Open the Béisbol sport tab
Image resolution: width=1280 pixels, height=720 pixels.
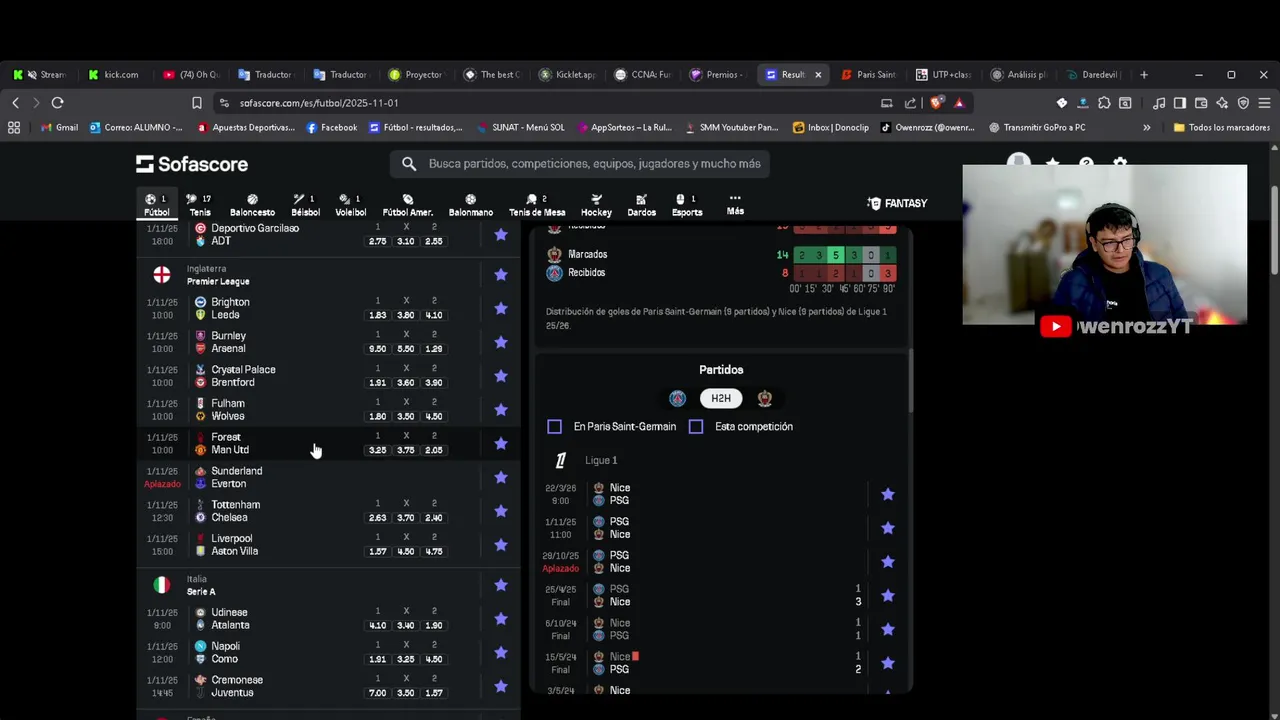tap(305, 205)
